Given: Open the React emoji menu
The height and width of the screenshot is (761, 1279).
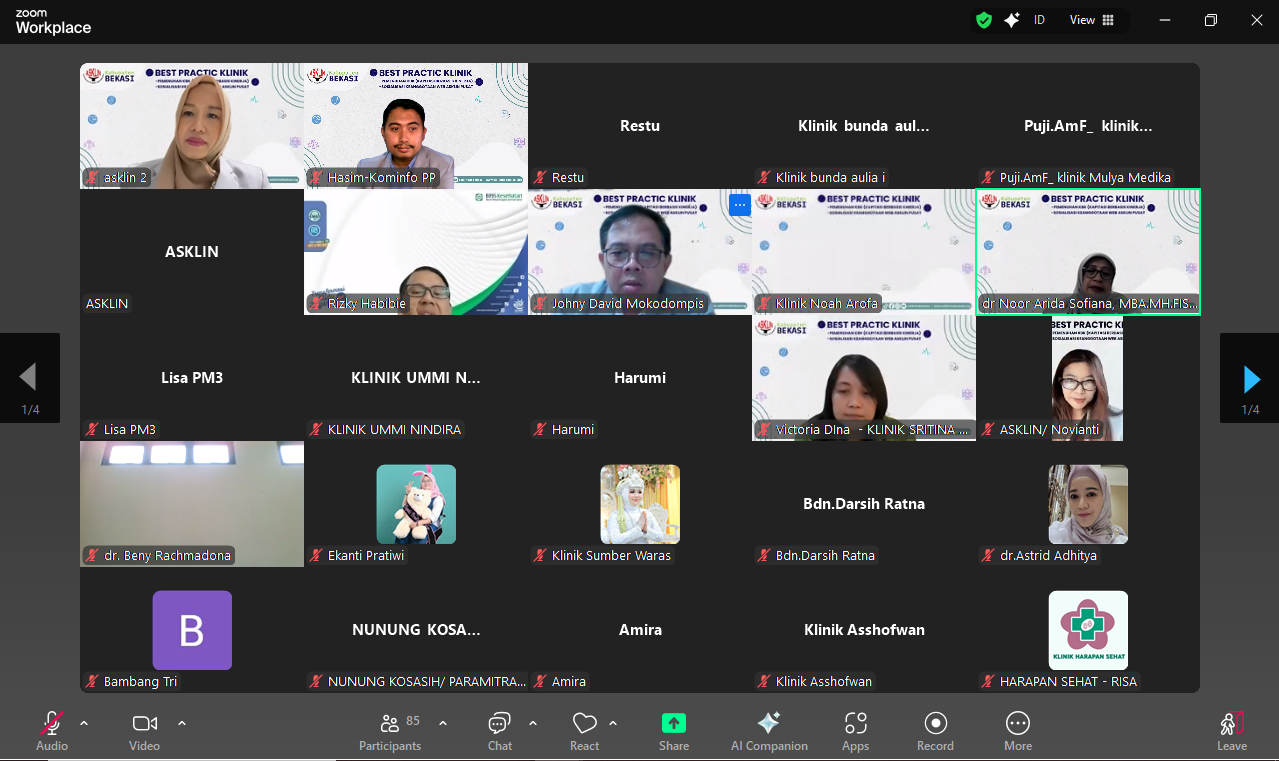Looking at the screenshot, I should pos(584,730).
